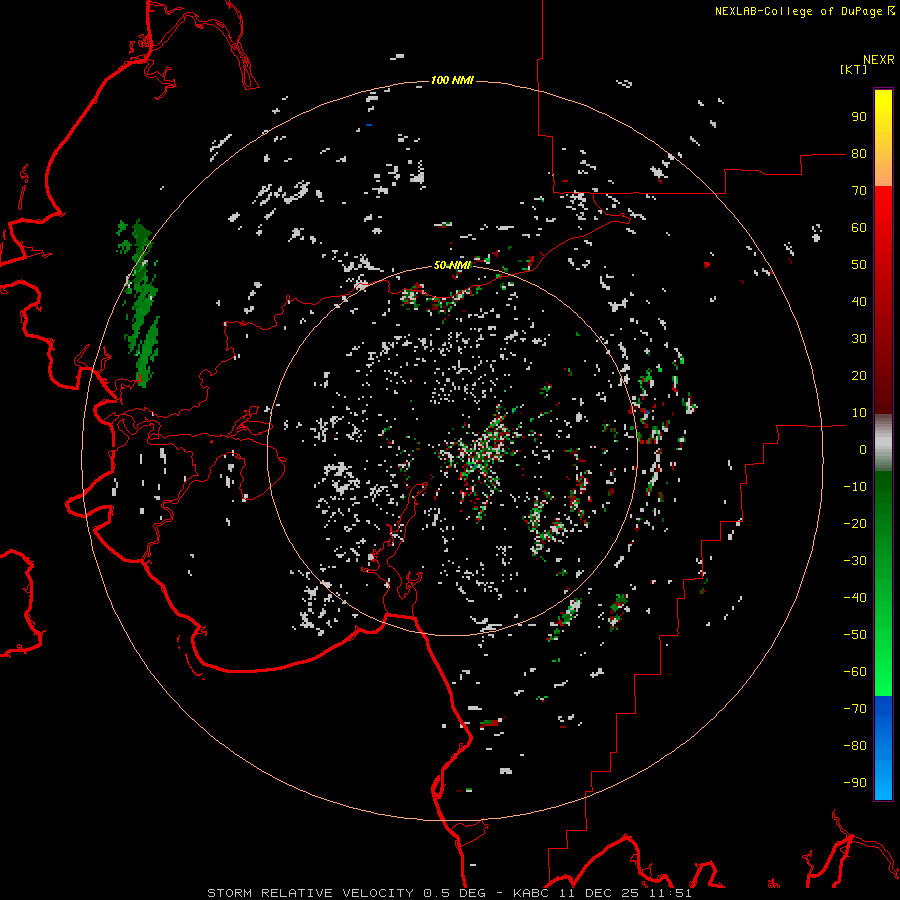Click the 80 value on the velocity scale
Viewport: 900px width, 900px height.
coord(859,154)
